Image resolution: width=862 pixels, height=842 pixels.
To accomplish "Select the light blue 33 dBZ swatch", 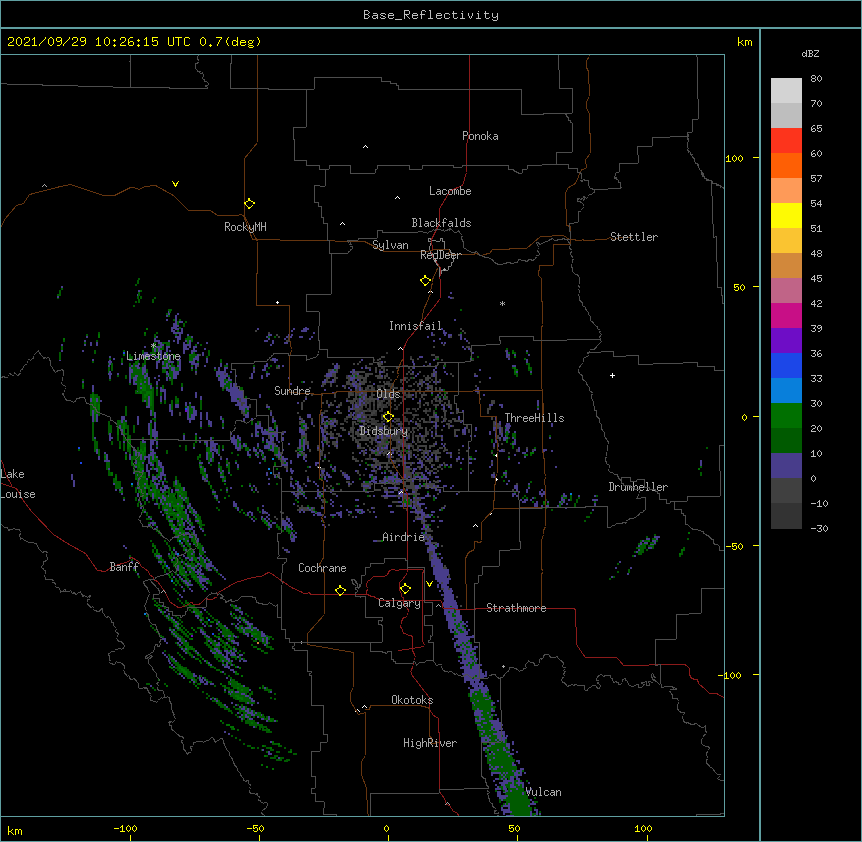I will [786, 390].
